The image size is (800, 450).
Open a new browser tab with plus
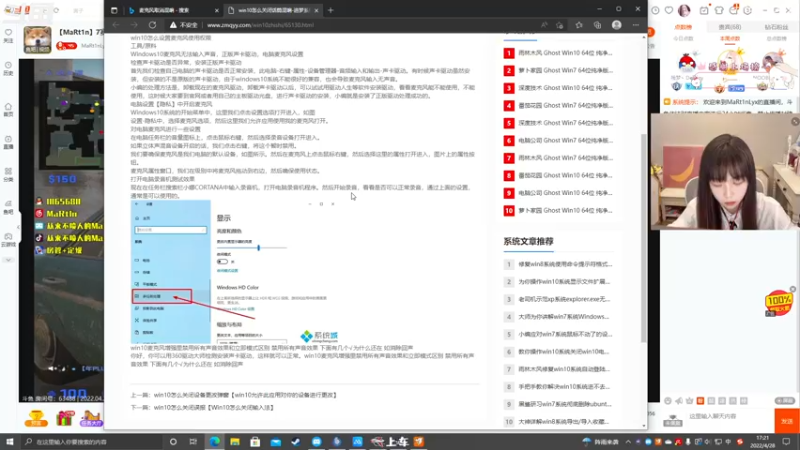click(x=331, y=10)
